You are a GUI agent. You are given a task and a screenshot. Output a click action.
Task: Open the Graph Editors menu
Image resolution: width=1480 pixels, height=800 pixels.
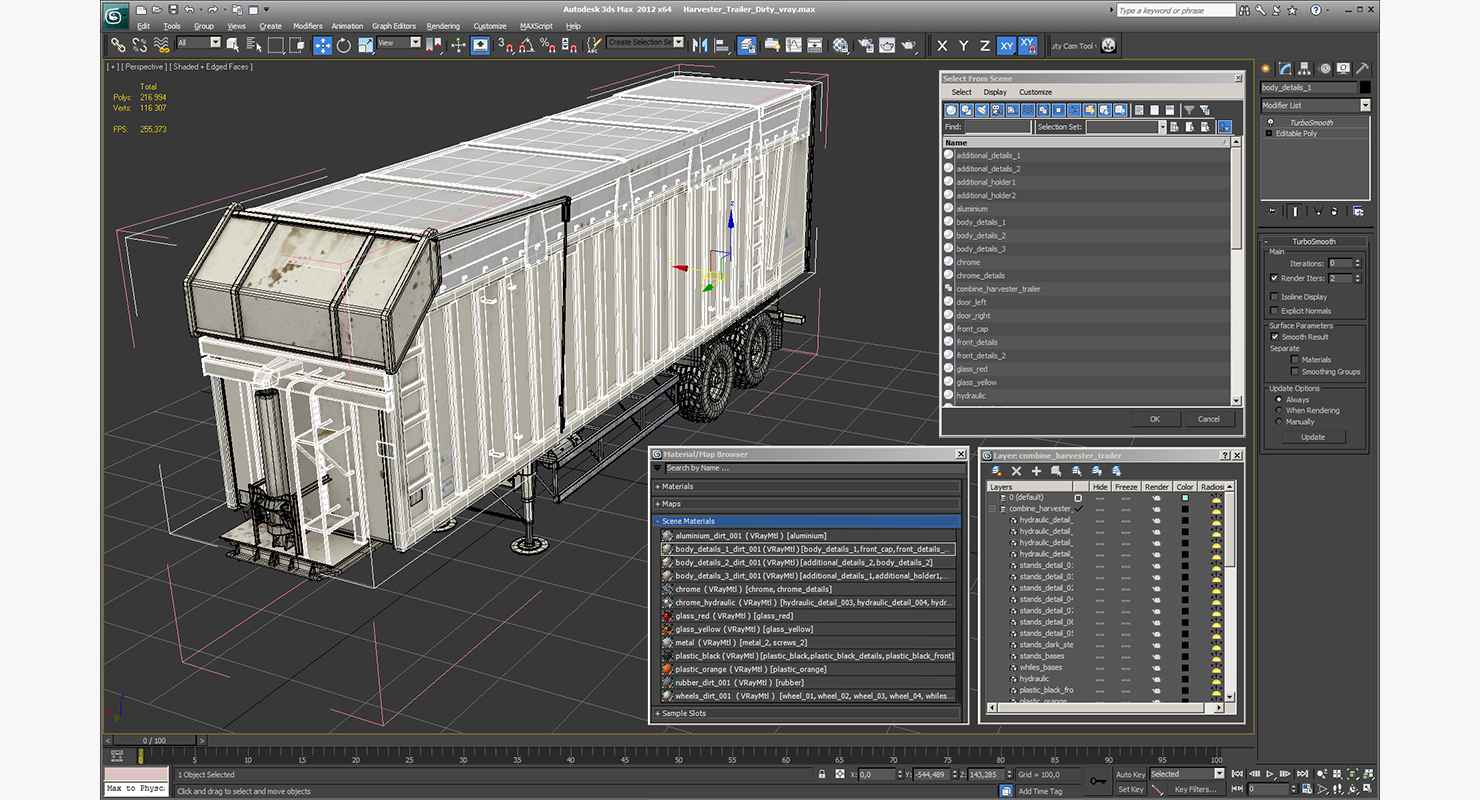pyautogui.click(x=394, y=26)
